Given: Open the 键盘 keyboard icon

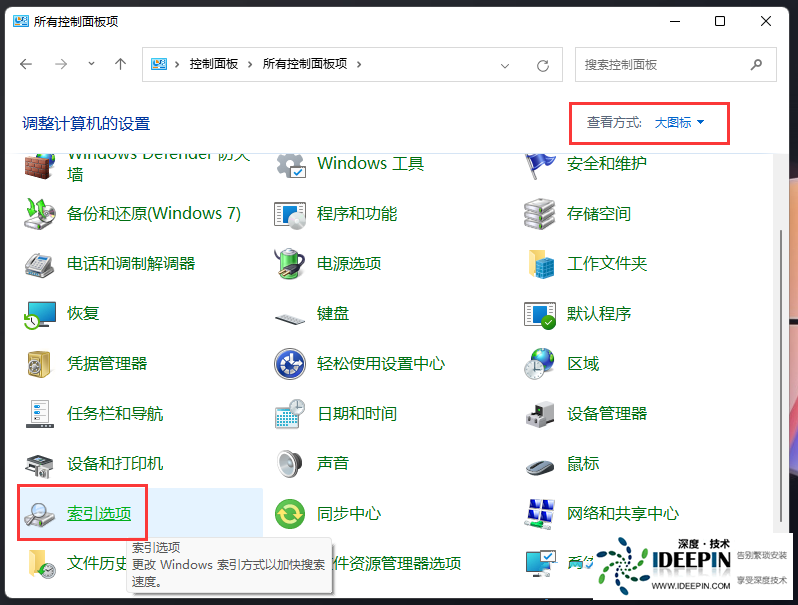Looking at the screenshot, I should 290,319.
